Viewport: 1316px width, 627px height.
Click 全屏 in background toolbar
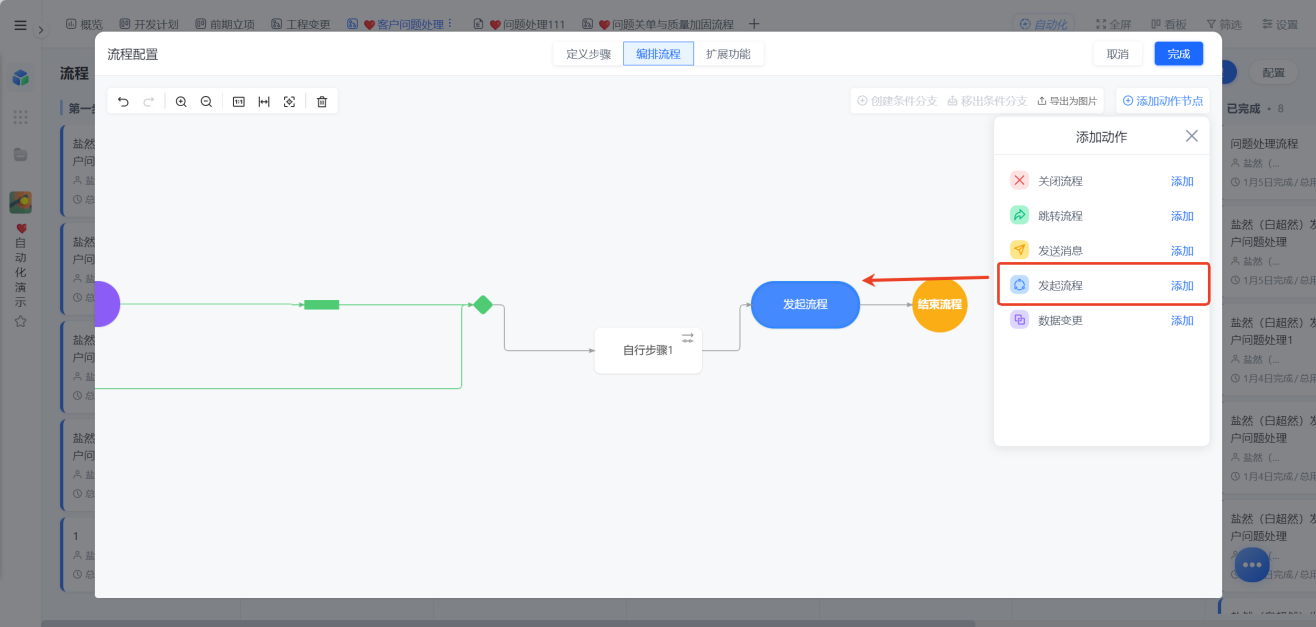(1113, 24)
